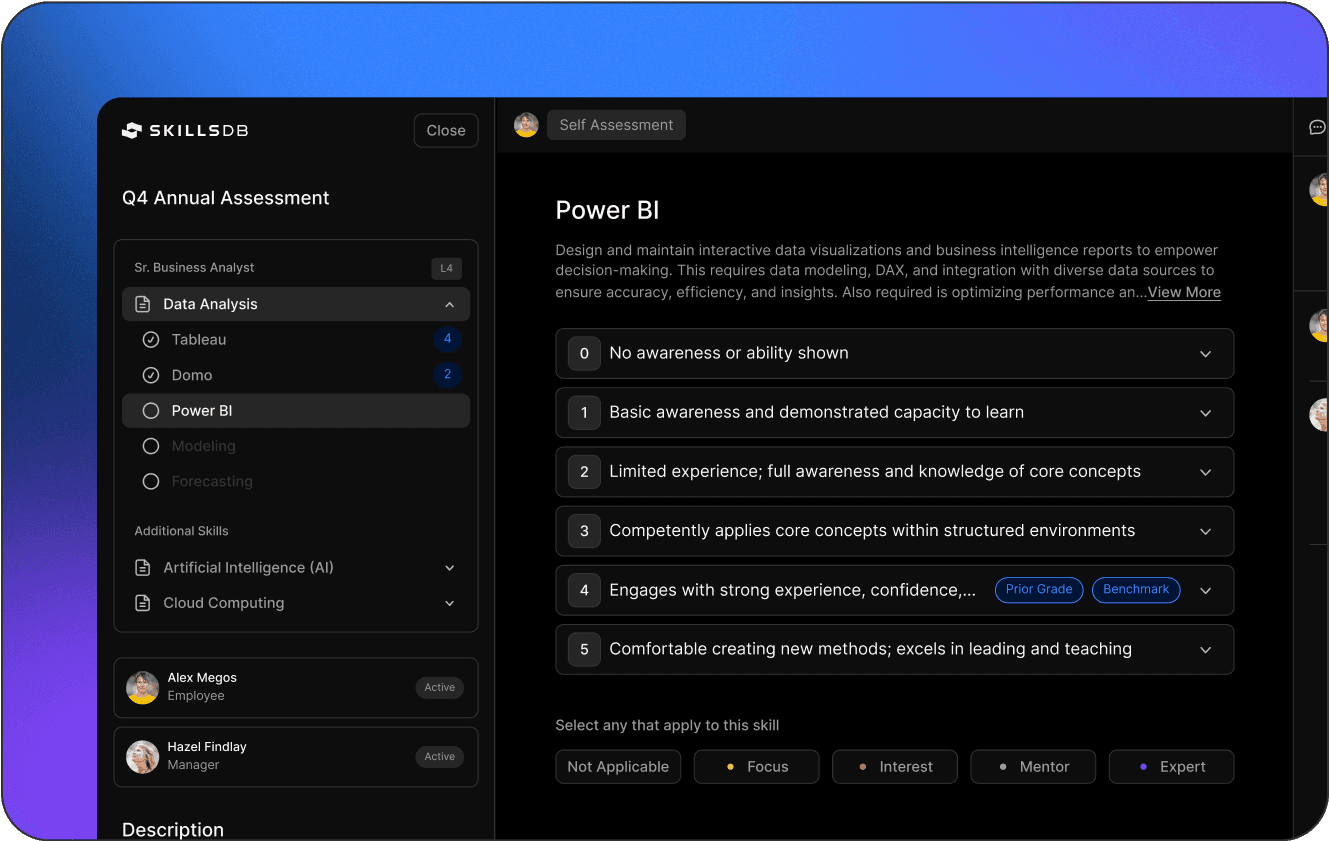Expand rating level 5 description
This screenshot has width=1329, height=841.
pyautogui.click(x=1205, y=649)
